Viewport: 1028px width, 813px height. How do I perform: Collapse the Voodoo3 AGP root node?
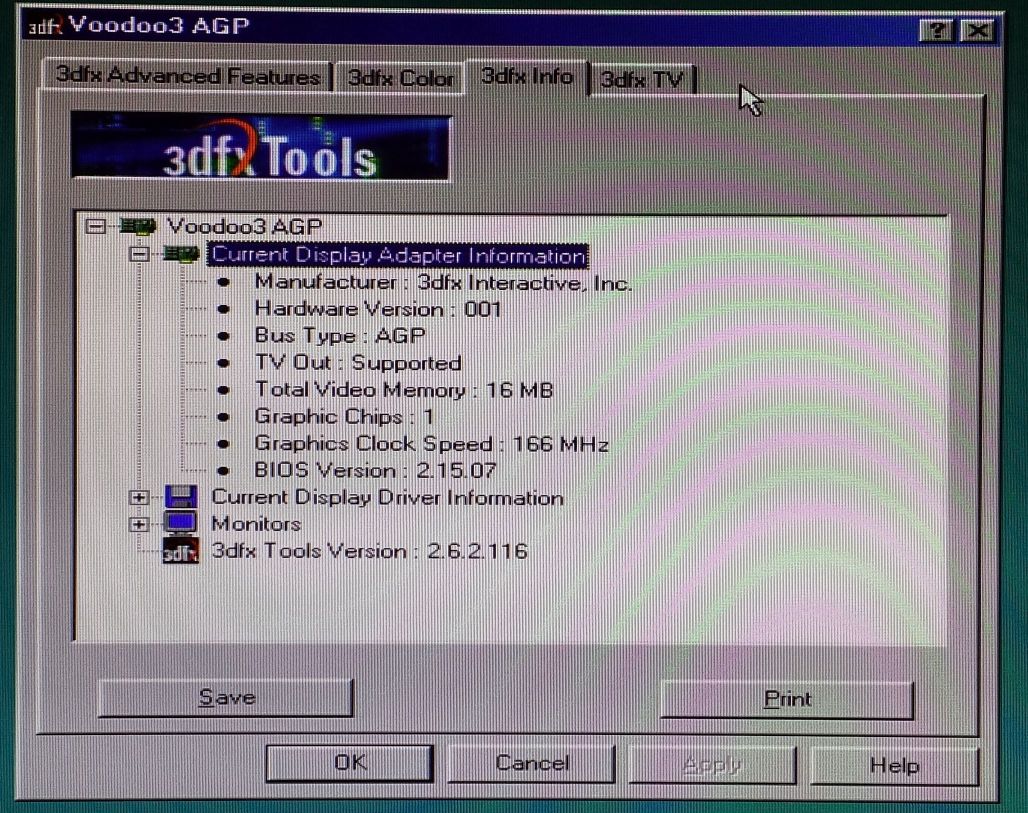point(96,227)
